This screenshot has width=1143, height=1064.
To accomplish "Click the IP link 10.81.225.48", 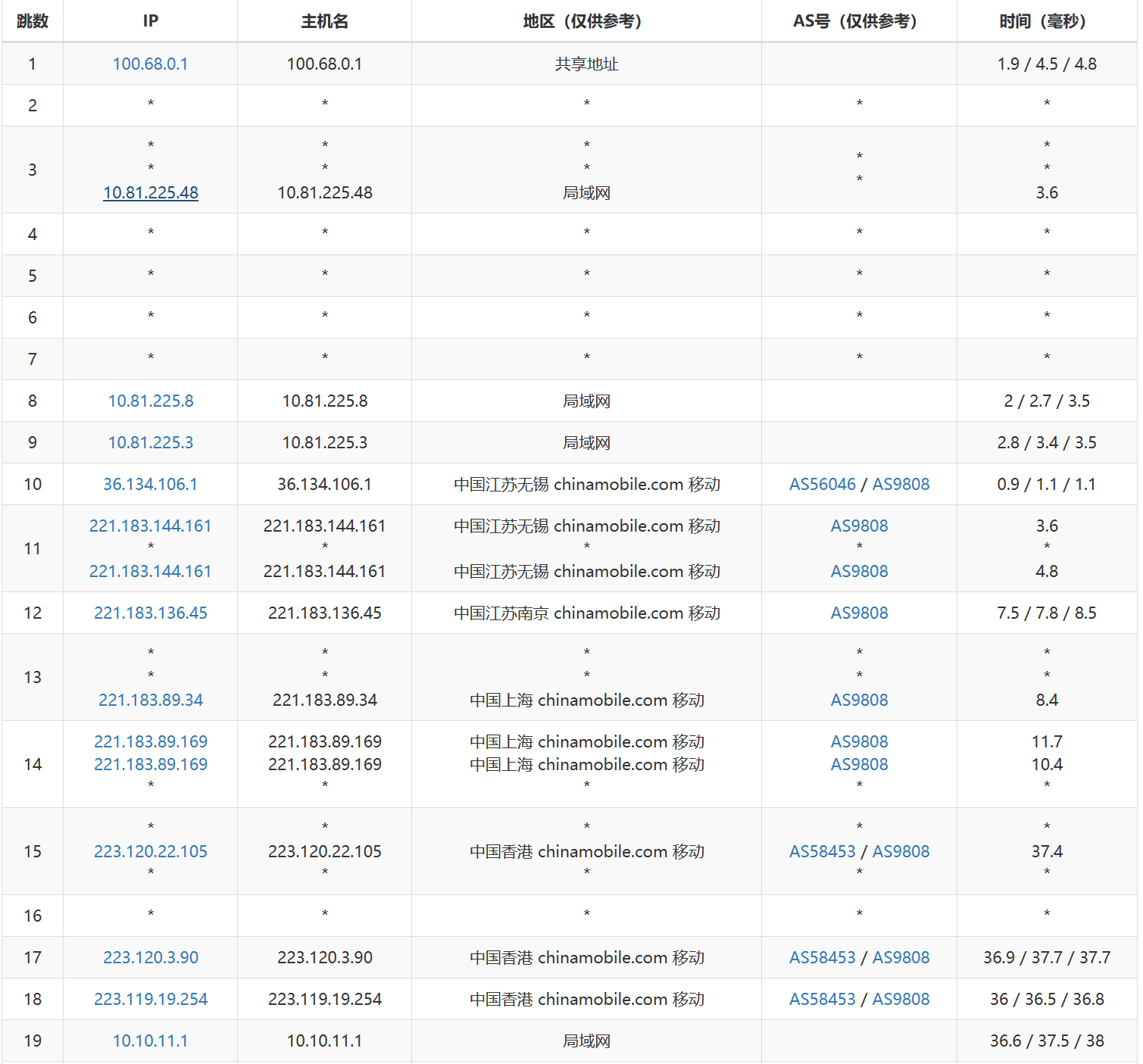I will tap(151, 192).
